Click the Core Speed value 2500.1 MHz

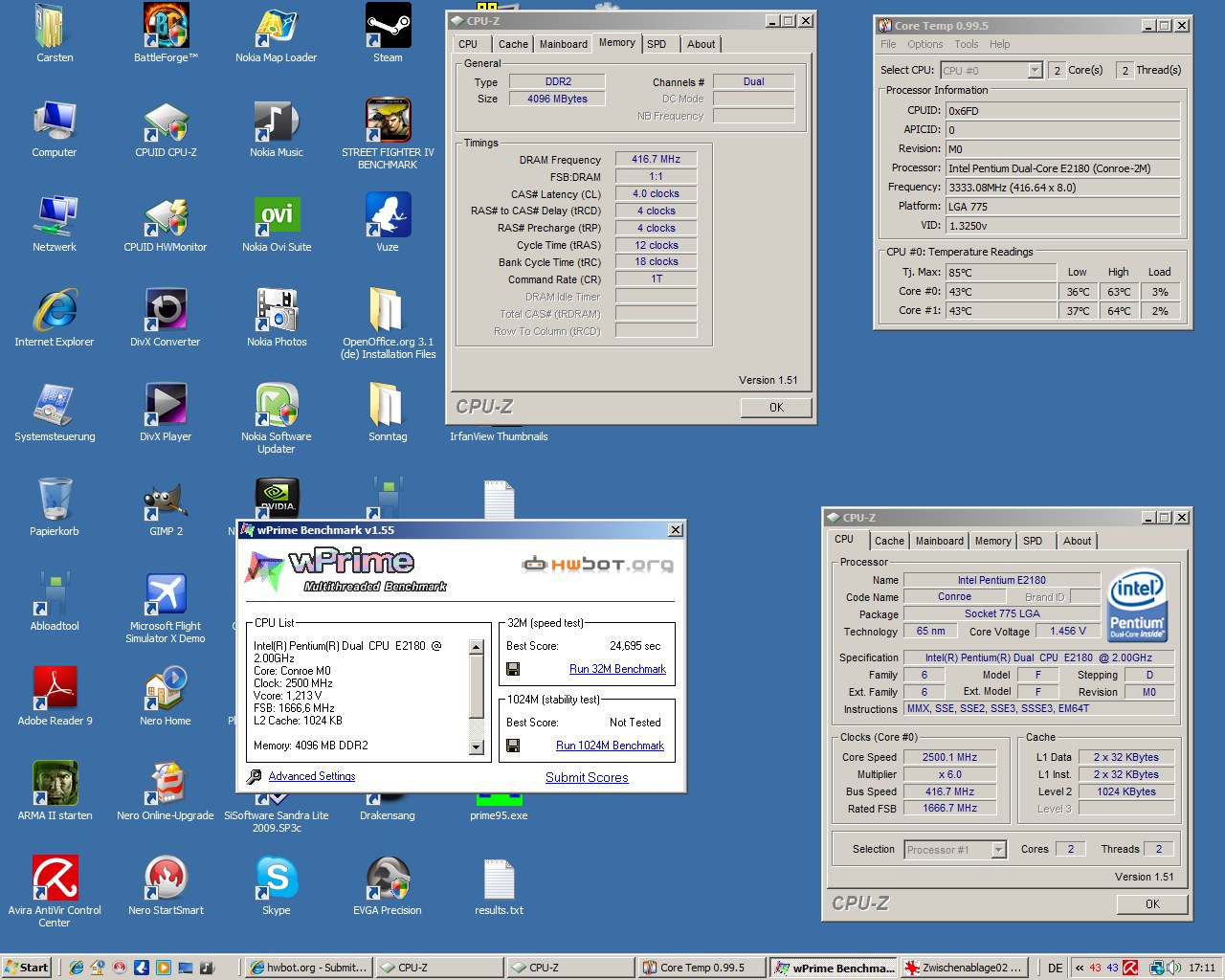[949, 757]
